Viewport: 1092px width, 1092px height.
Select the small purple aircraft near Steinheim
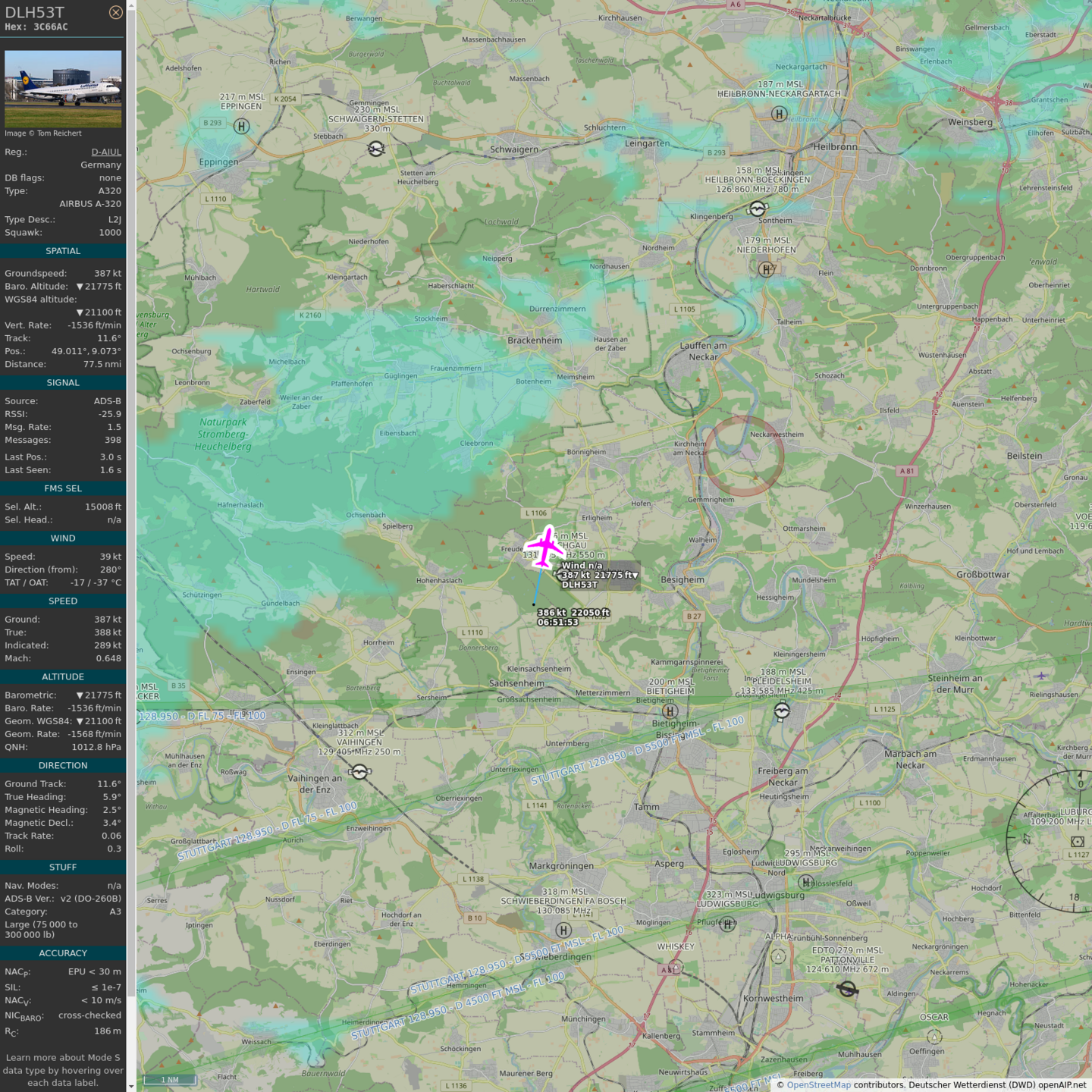pos(1041,676)
